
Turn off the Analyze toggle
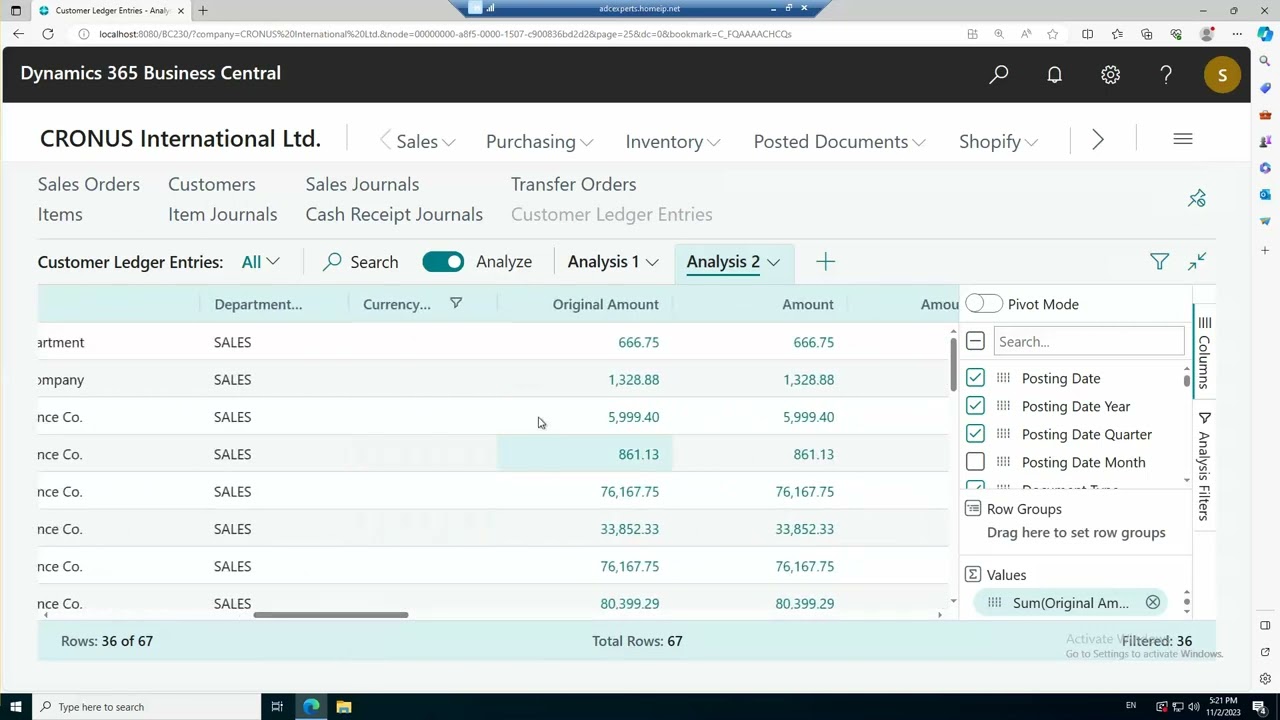click(x=443, y=262)
